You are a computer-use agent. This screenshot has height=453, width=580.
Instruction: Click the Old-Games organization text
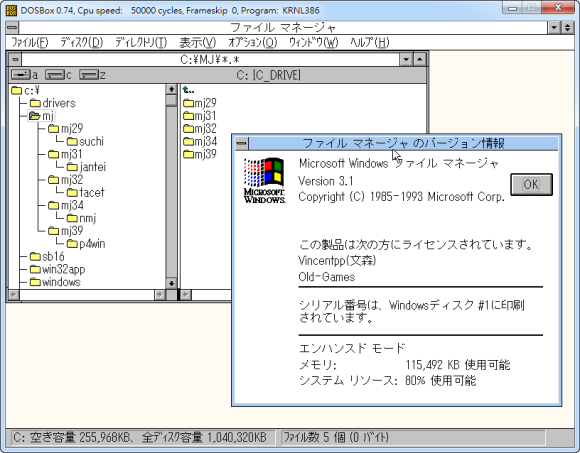click(x=327, y=277)
